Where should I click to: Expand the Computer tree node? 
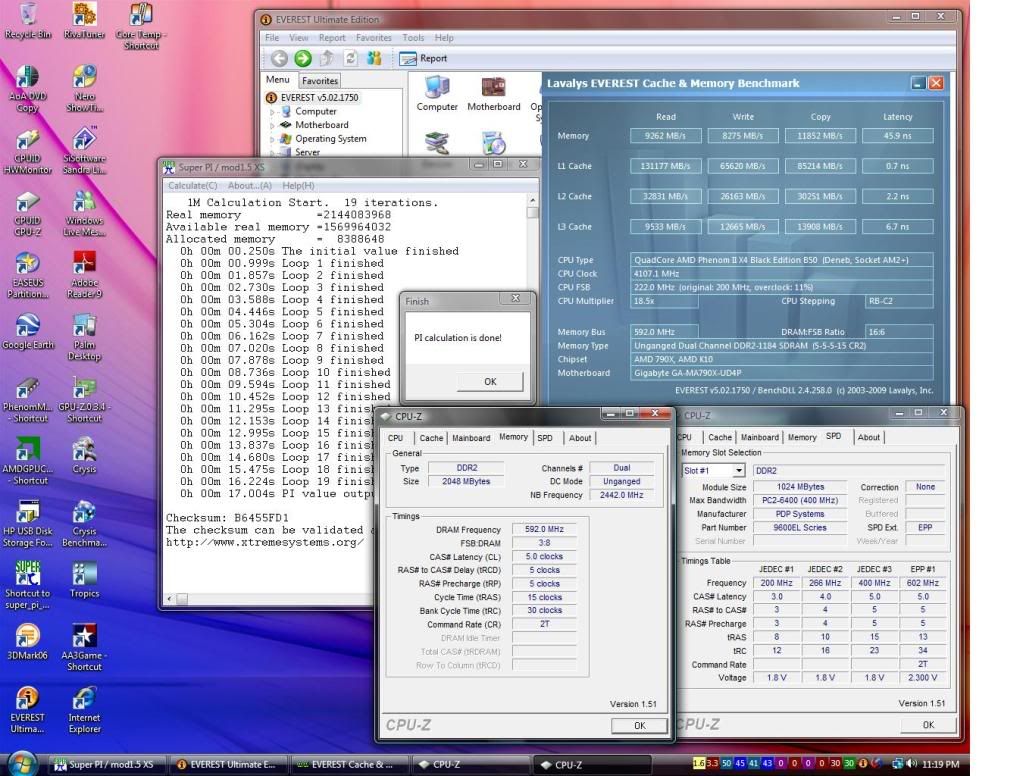pos(272,112)
